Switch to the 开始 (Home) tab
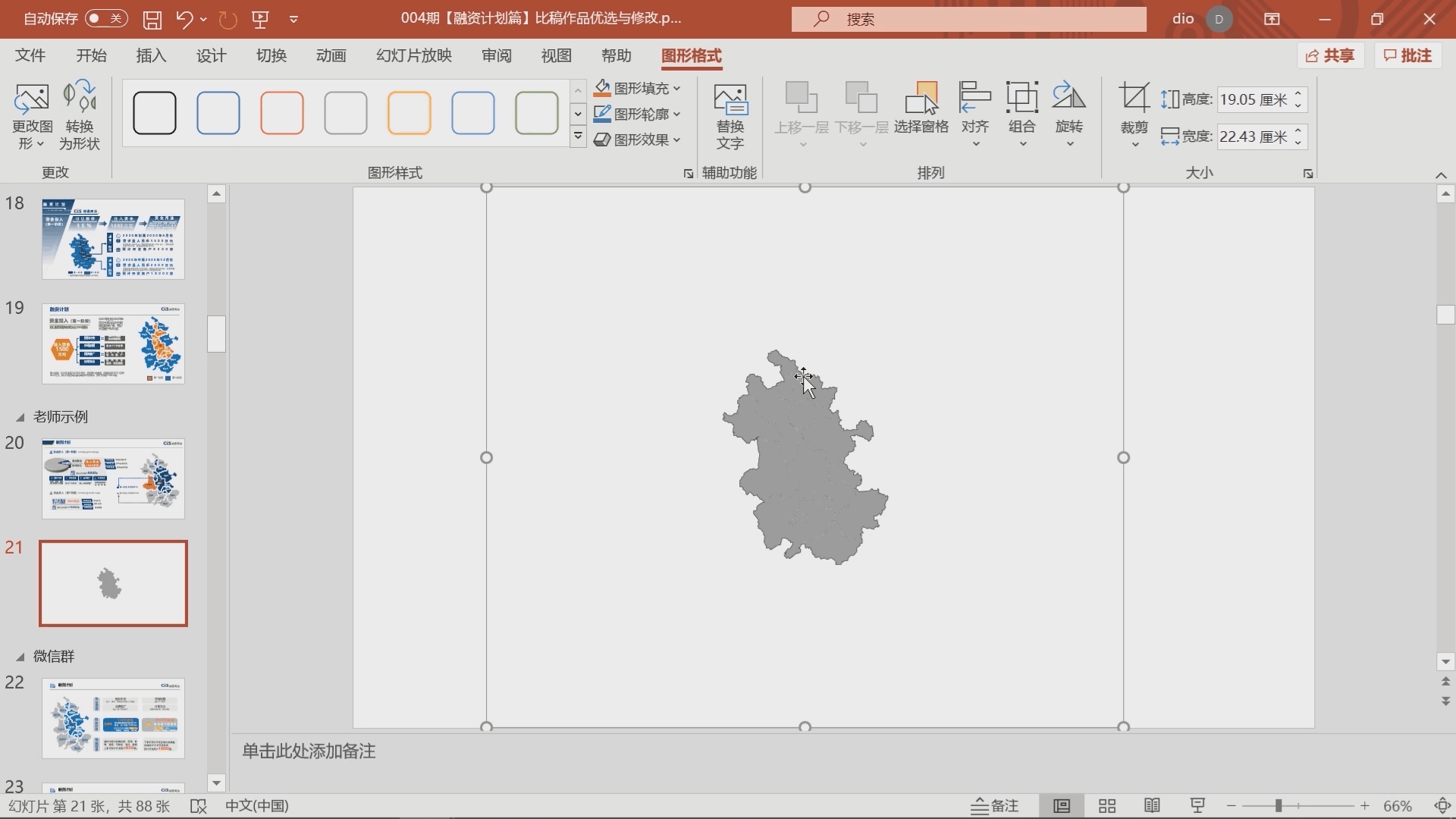 pyautogui.click(x=91, y=56)
